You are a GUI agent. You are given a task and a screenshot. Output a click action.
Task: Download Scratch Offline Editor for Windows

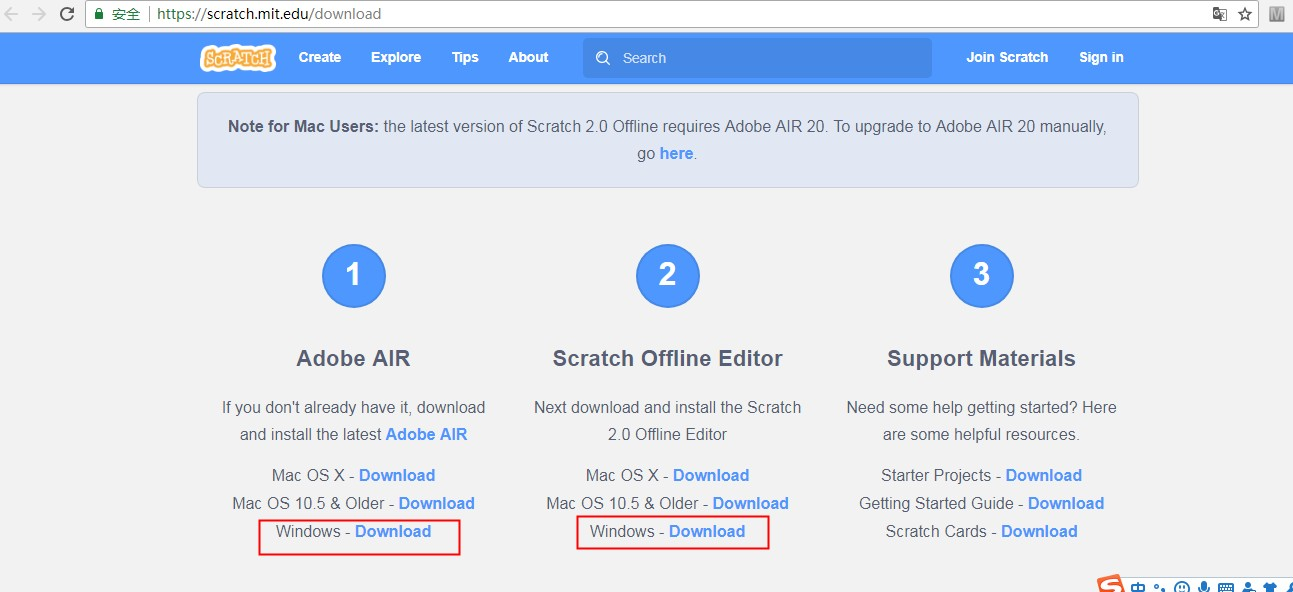pos(707,531)
